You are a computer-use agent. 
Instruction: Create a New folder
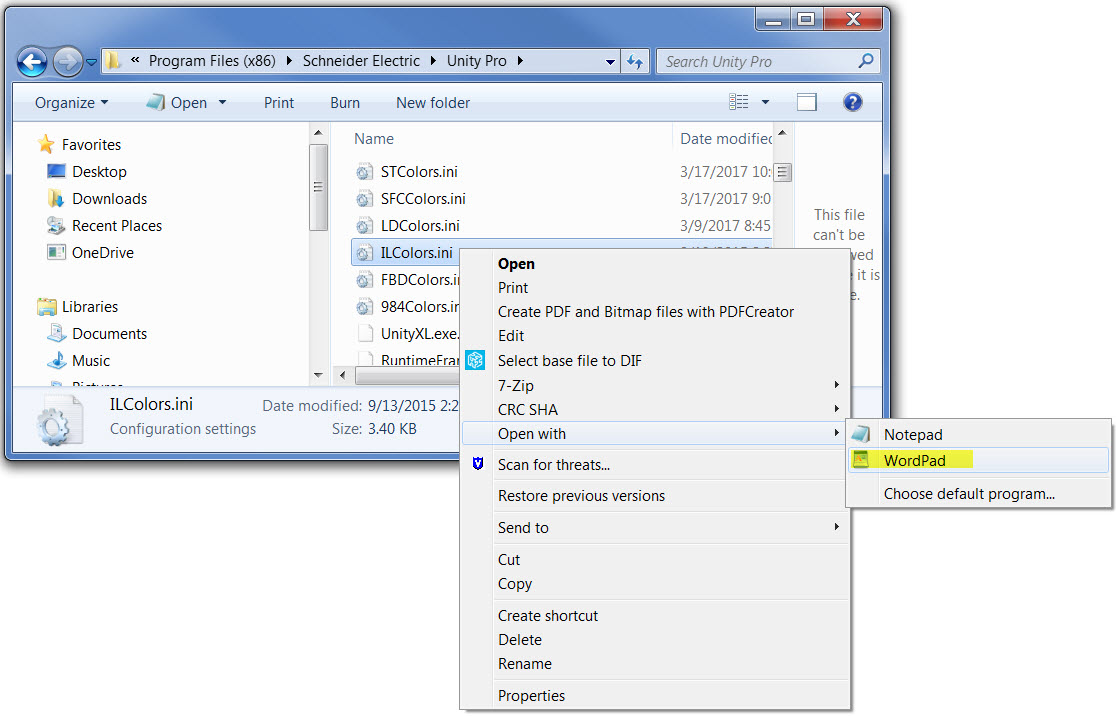coord(433,102)
